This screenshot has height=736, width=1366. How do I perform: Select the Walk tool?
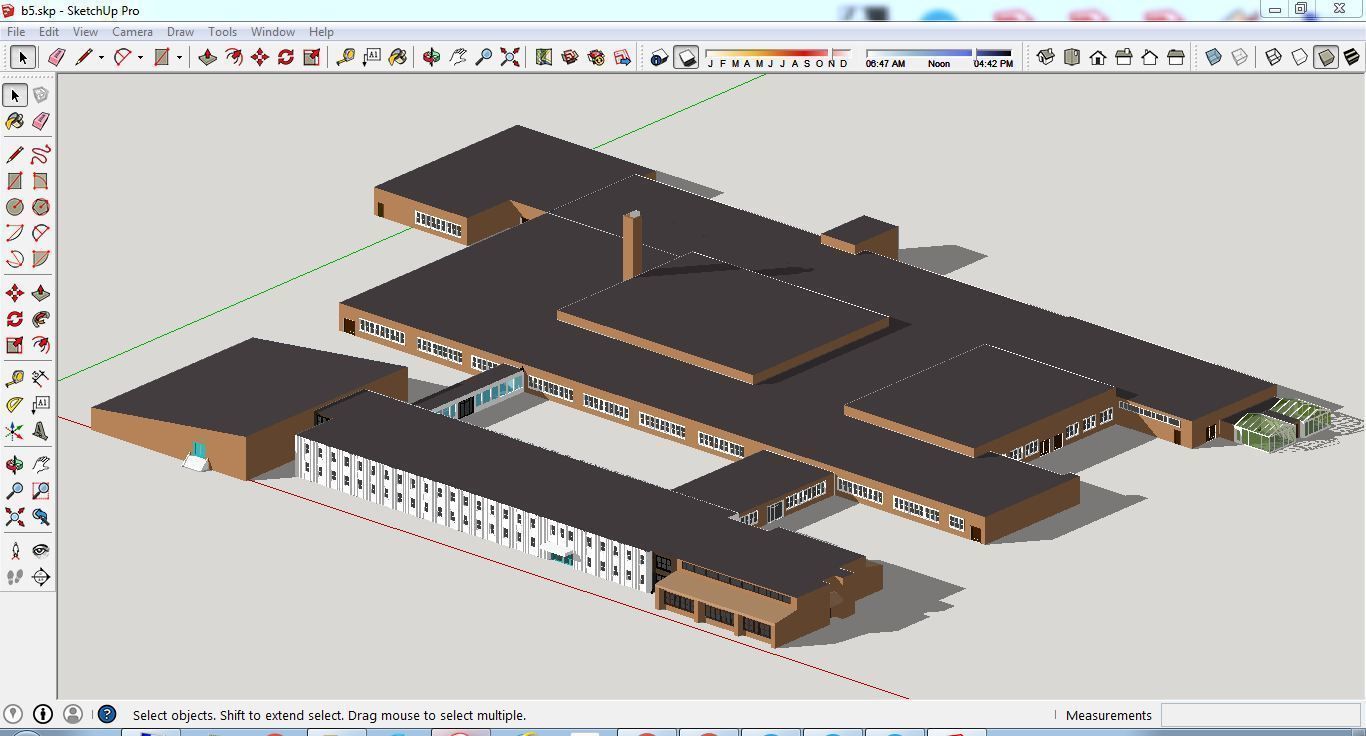click(14, 577)
